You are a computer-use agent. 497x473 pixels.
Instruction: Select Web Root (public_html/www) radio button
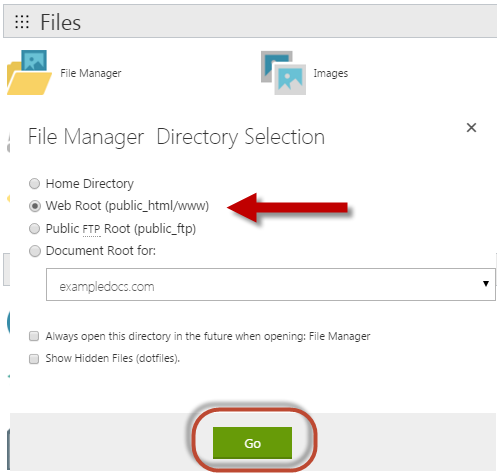click(34, 206)
